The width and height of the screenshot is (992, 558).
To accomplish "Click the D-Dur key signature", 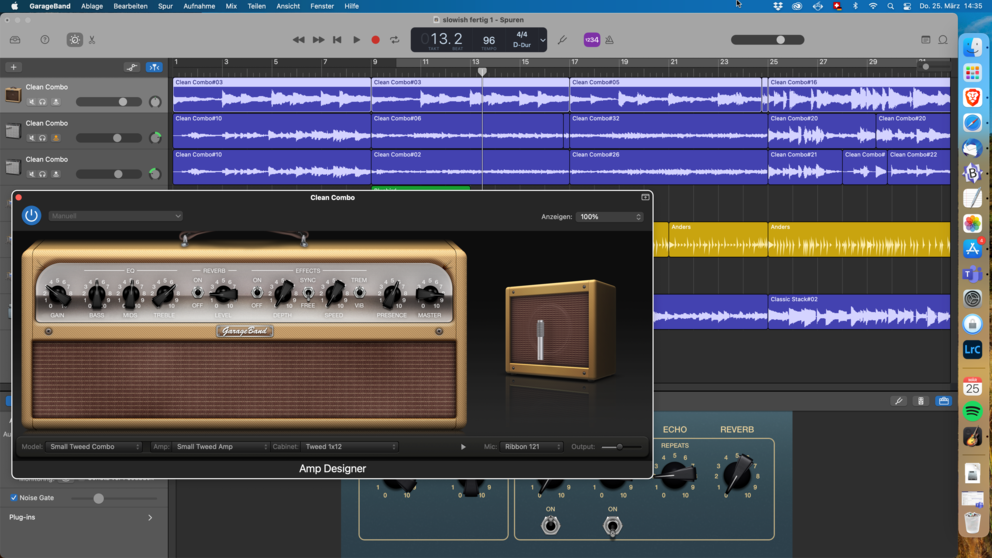I will 522,45.
